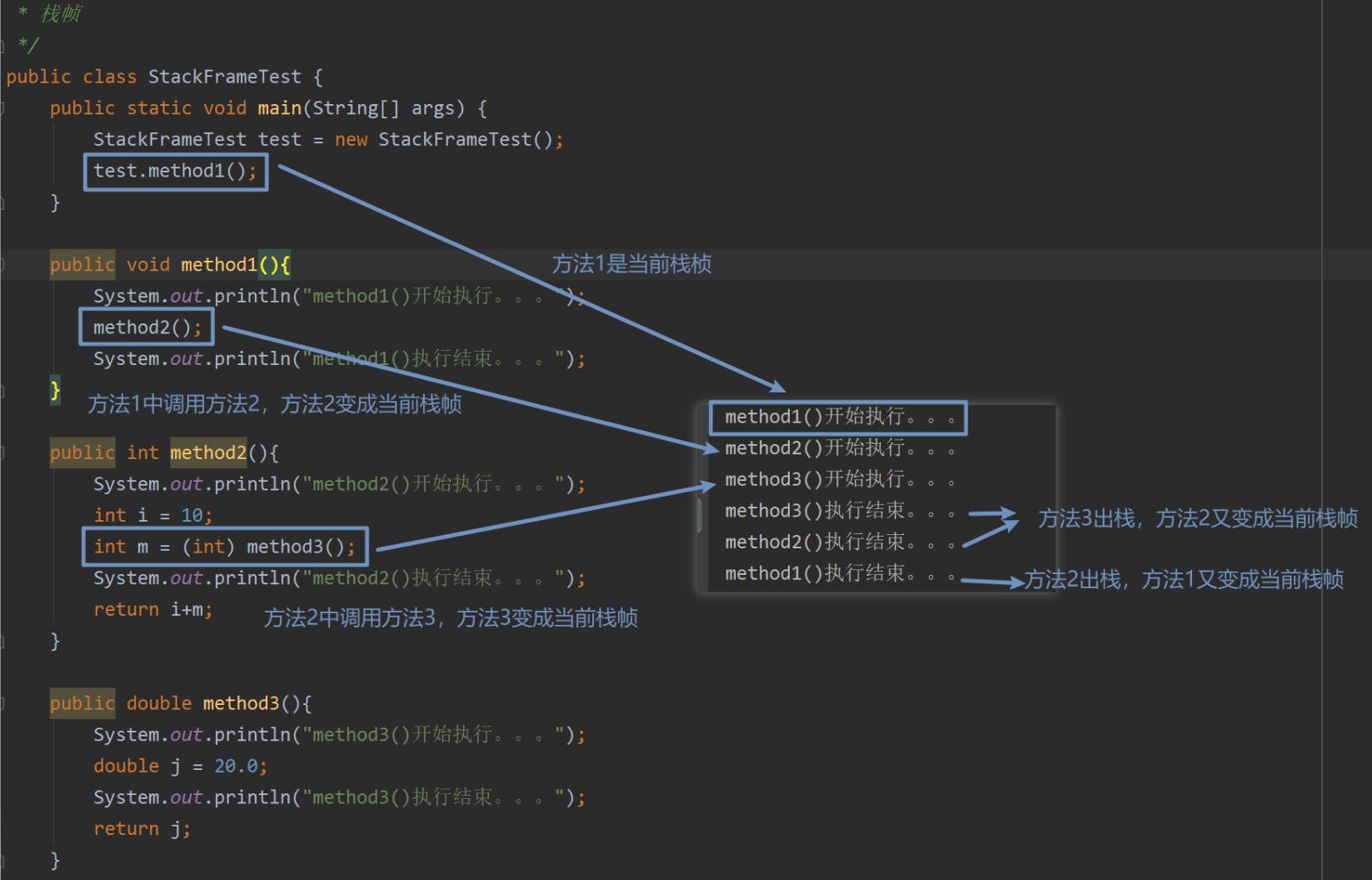Click the closing brace of the main method
The image size is (1372, 880).
coord(55,202)
